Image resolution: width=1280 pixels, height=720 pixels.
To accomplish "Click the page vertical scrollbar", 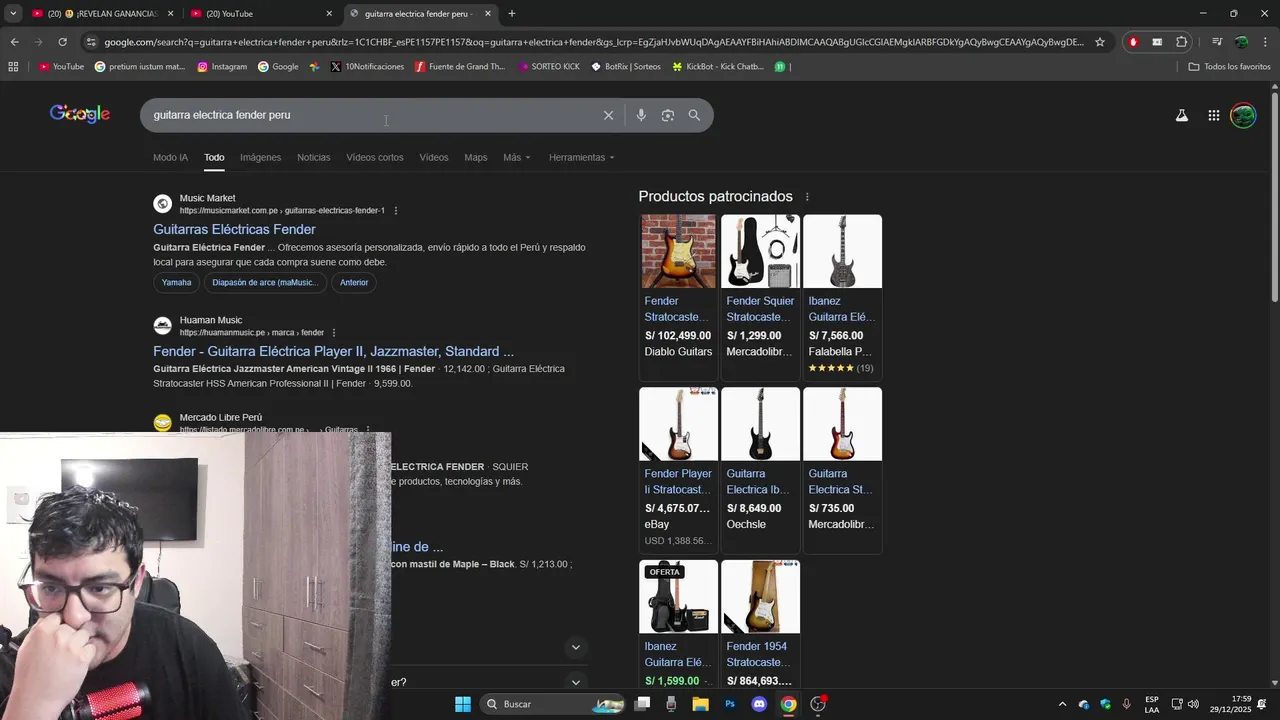I will click(x=1274, y=197).
